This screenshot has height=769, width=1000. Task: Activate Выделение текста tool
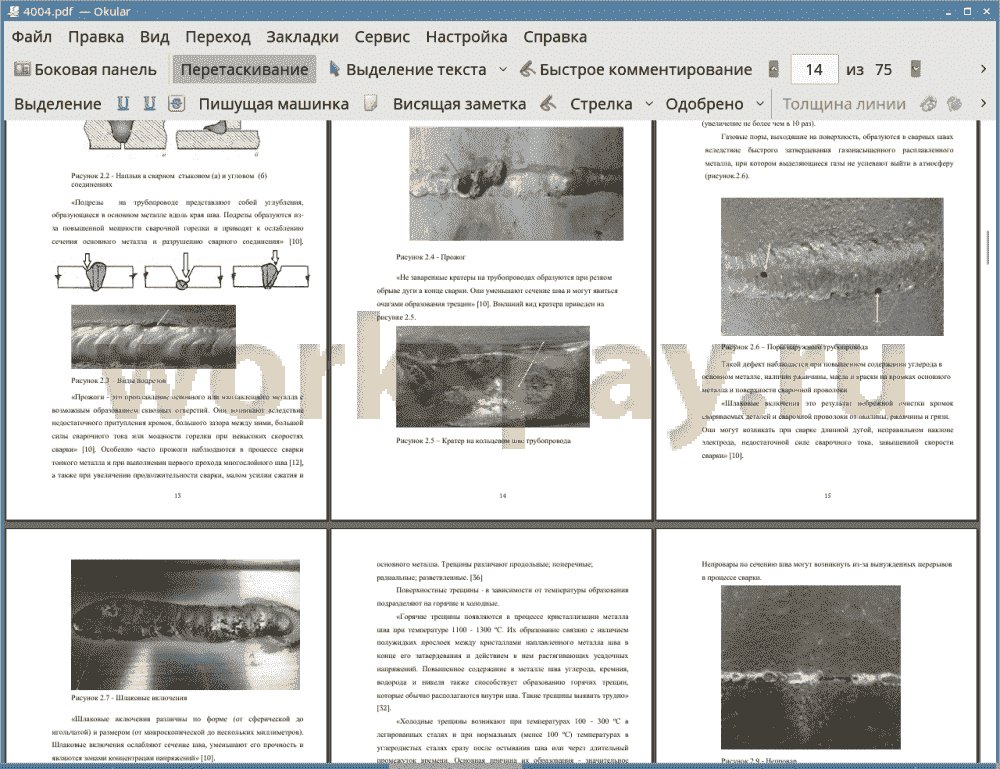pos(407,70)
